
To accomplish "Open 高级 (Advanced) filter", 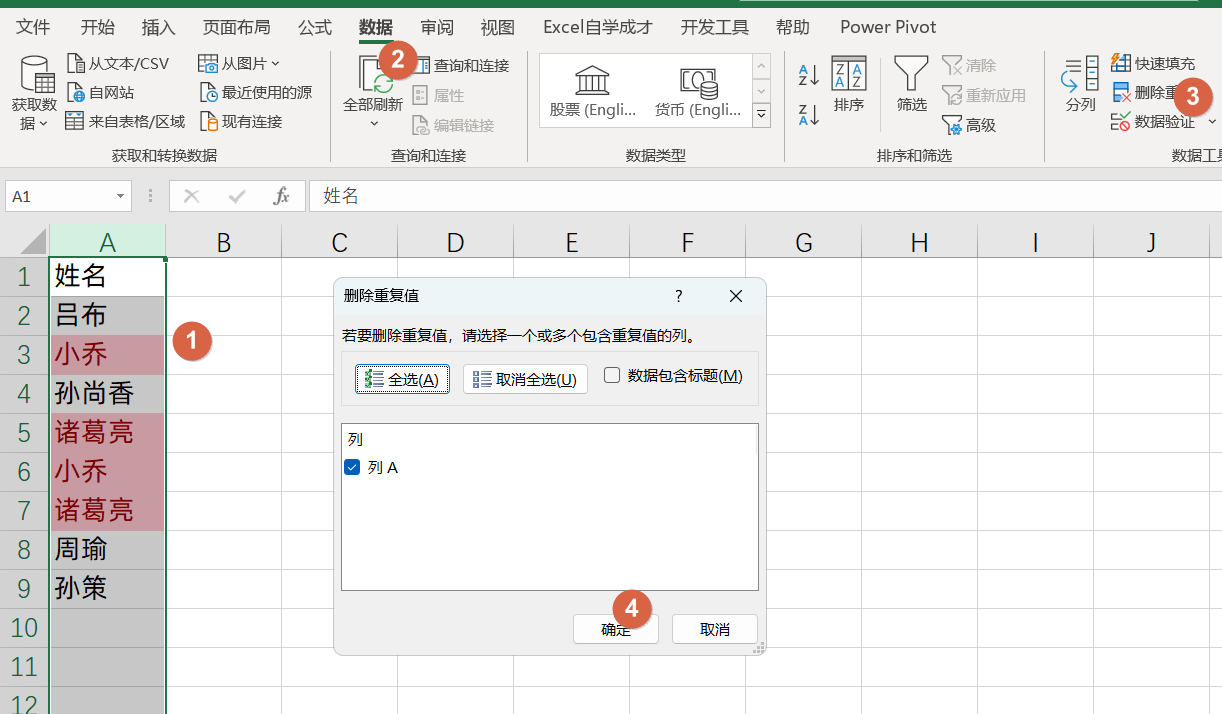I will point(969,126).
